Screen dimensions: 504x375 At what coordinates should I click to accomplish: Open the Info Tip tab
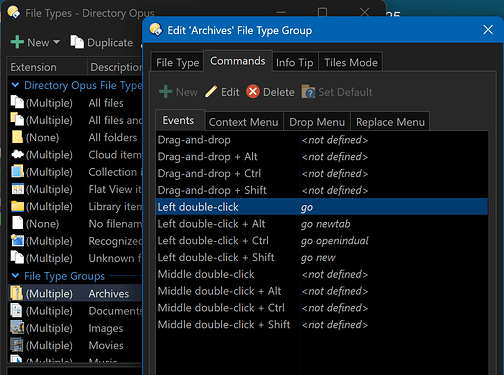point(295,62)
